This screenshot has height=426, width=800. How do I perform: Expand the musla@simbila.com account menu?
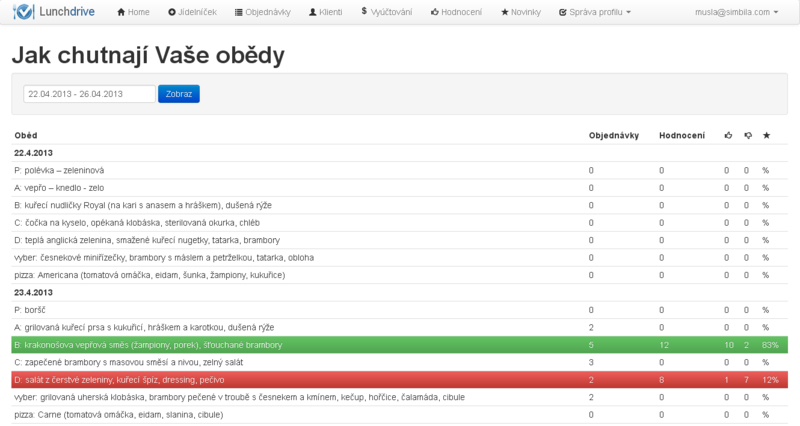pyautogui.click(x=736, y=12)
